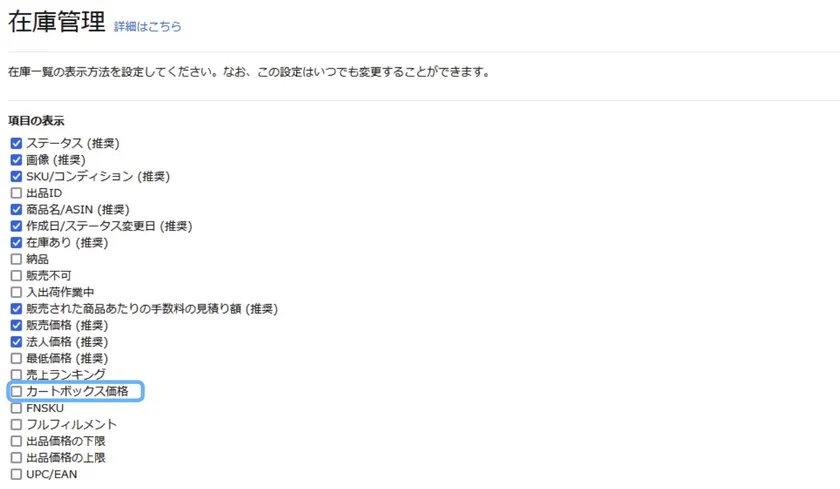Viewport: 840px width, 489px height.
Task: Enable the 最低価格 (推奨) checkbox
Action: pyautogui.click(x=16, y=358)
